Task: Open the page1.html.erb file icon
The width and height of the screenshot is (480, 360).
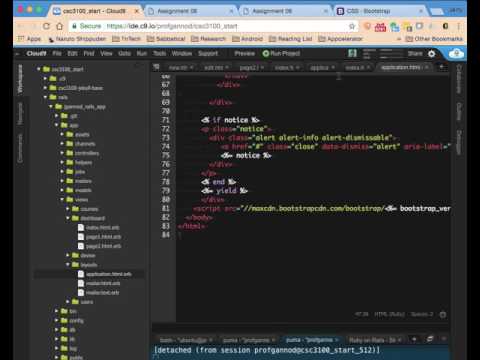Action: (x=81, y=237)
